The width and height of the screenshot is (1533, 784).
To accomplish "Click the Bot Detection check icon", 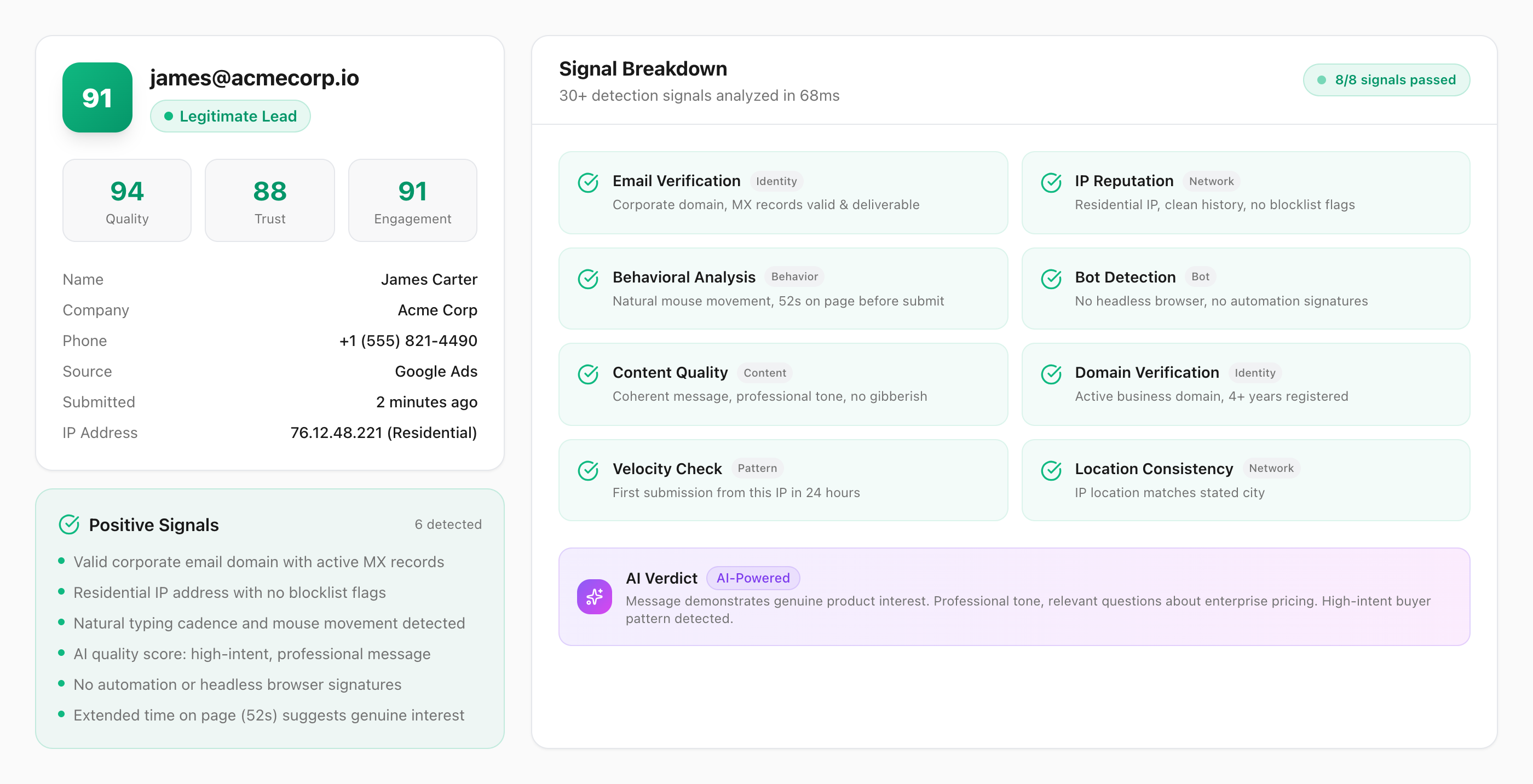I will point(1051,279).
